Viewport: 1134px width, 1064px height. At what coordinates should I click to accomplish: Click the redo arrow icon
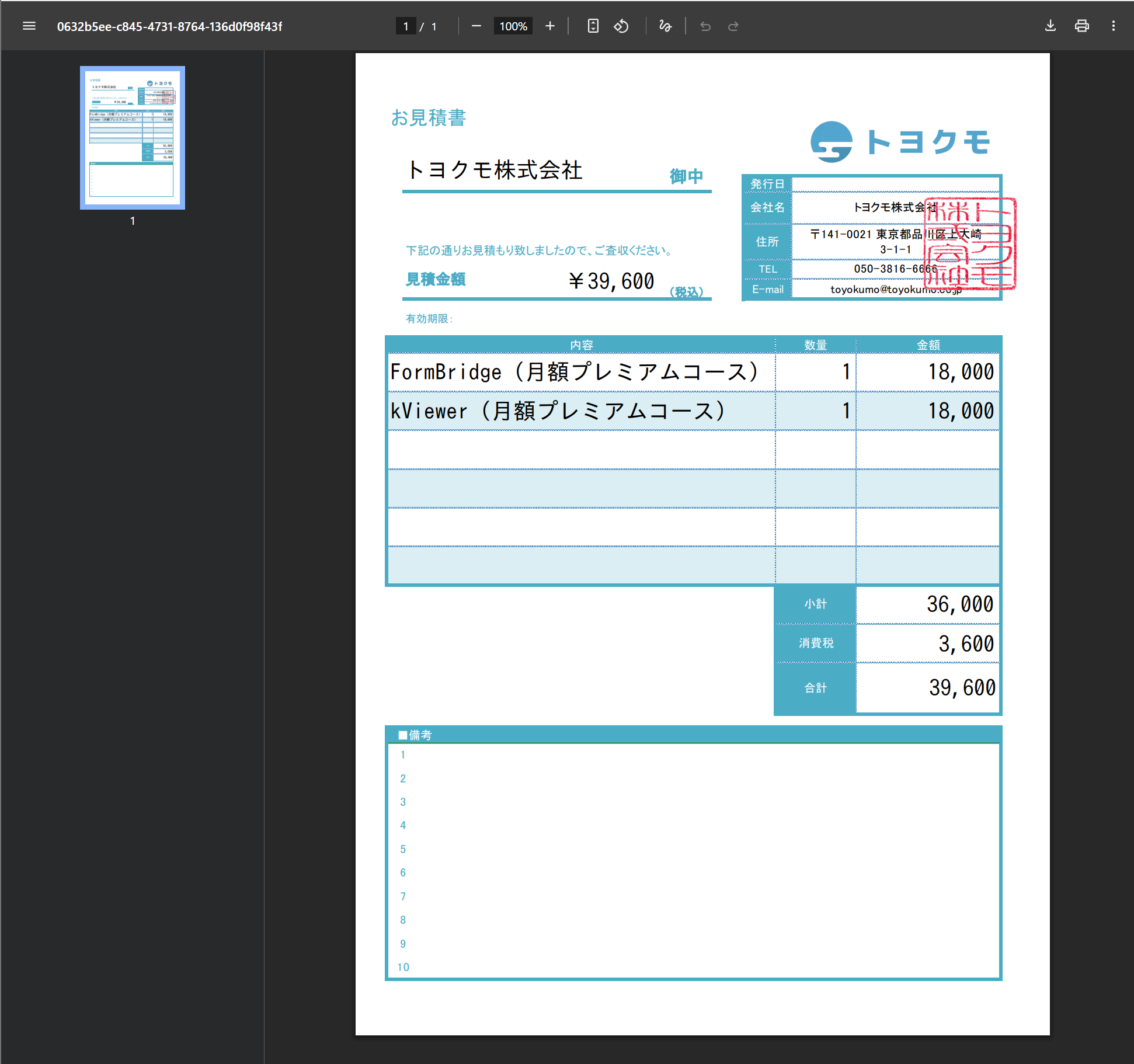pyautogui.click(x=733, y=26)
